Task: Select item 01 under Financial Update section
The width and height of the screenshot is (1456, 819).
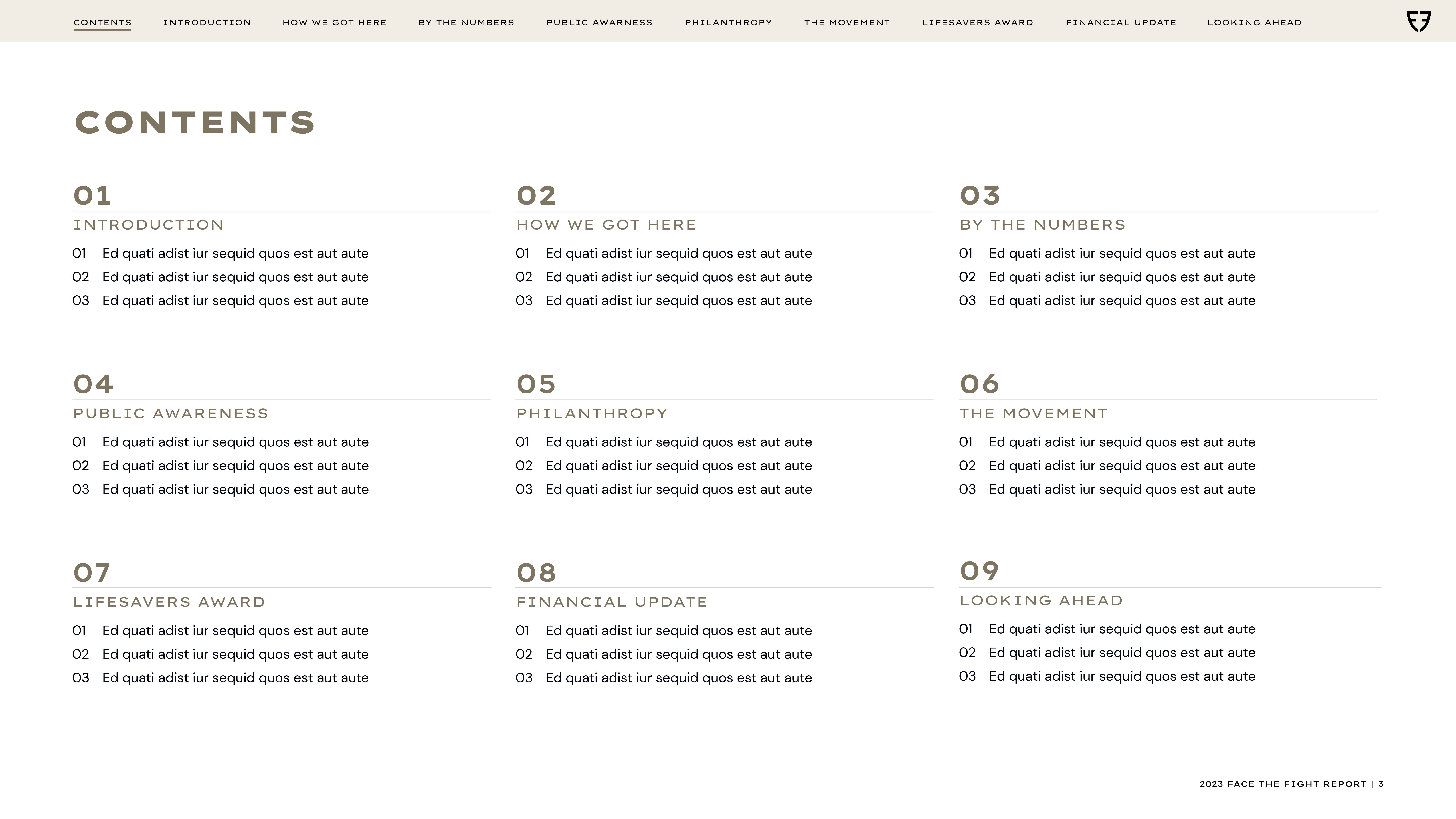Action: tap(664, 631)
